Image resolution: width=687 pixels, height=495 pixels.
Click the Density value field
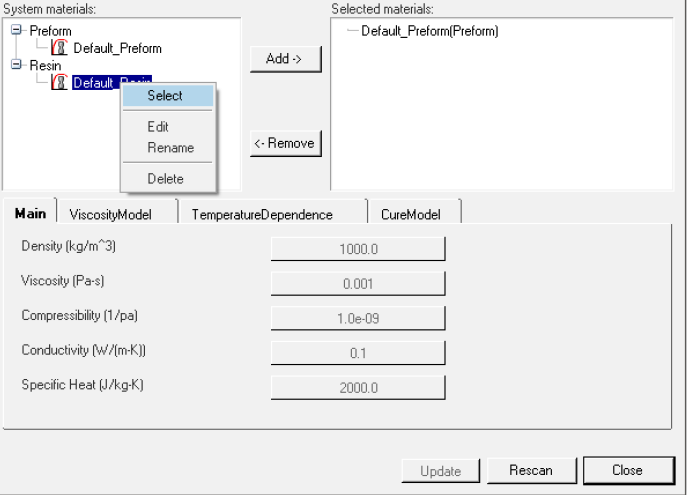pyautogui.click(x=357, y=249)
